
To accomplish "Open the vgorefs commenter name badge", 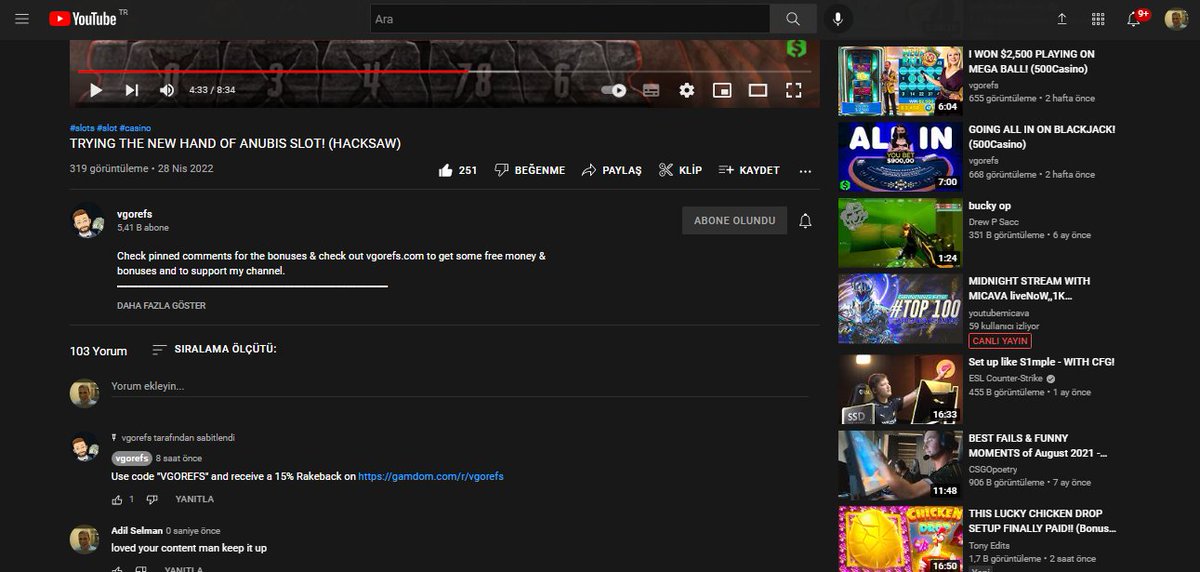I will (x=132, y=458).
